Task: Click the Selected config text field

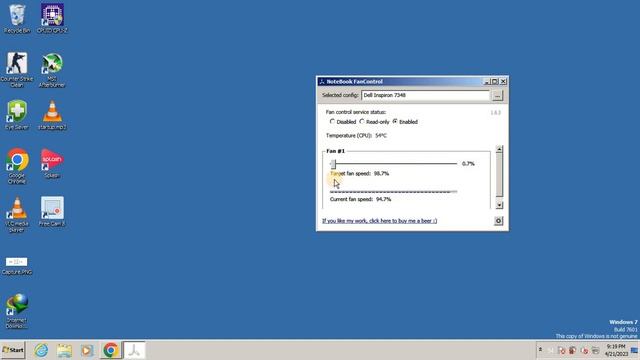Action: 425,95
